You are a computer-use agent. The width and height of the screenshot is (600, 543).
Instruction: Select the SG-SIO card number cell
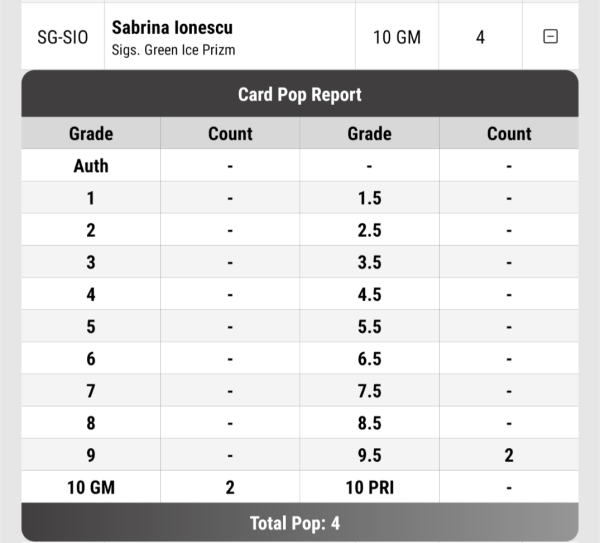coord(62,38)
